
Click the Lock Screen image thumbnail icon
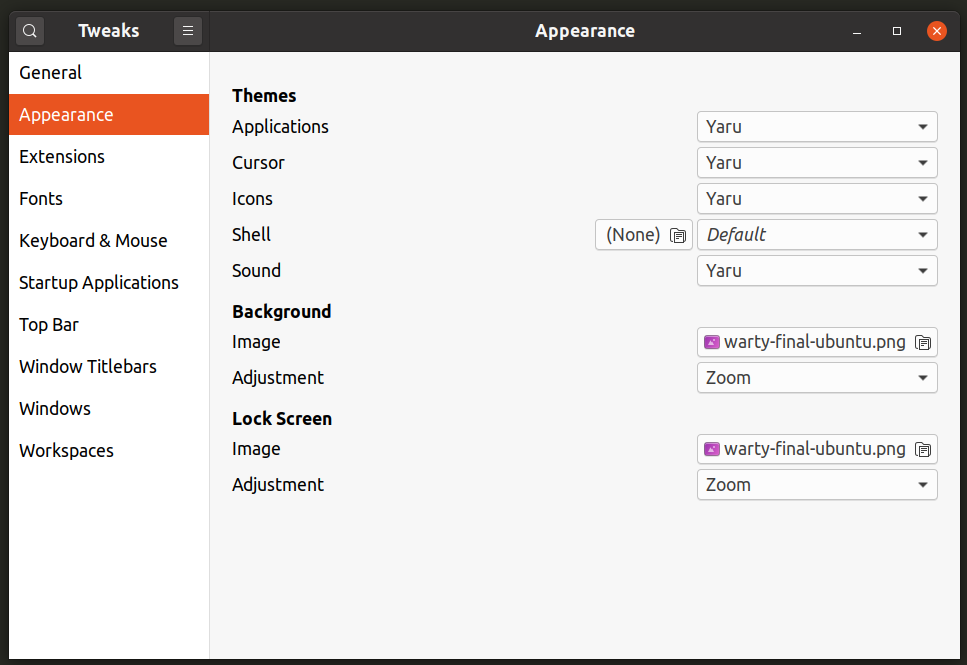[712, 449]
